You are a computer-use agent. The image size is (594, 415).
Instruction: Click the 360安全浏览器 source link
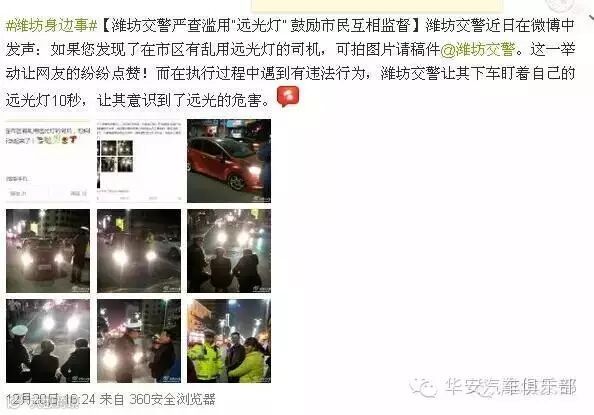[172, 399]
